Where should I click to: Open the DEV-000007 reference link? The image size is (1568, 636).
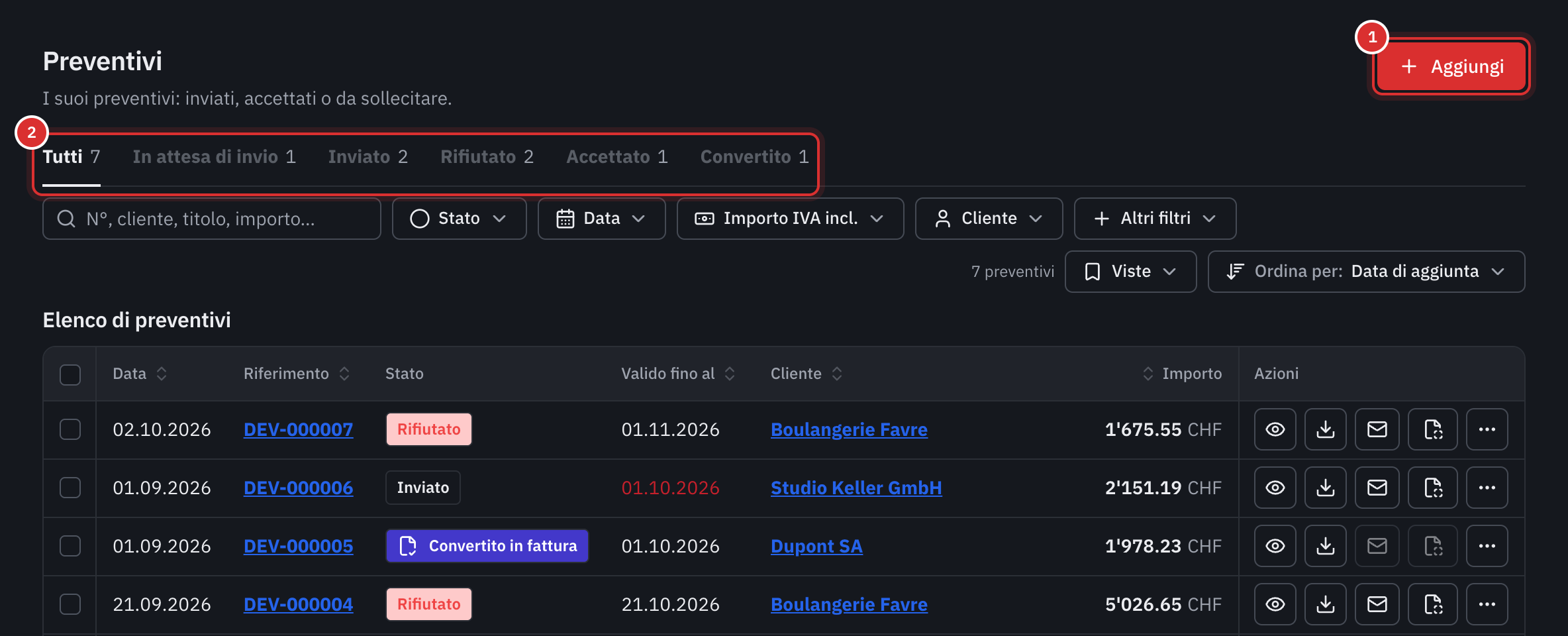click(x=298, y=429)
